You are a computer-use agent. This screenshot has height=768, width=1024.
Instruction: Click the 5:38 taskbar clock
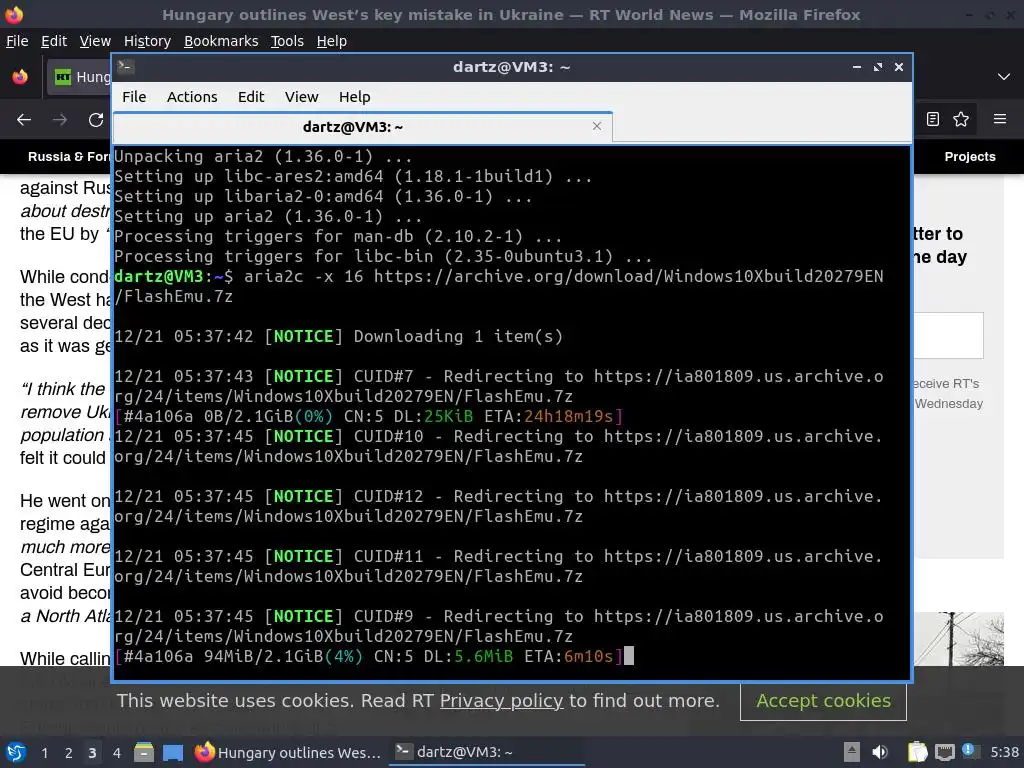pos(1004,752)
